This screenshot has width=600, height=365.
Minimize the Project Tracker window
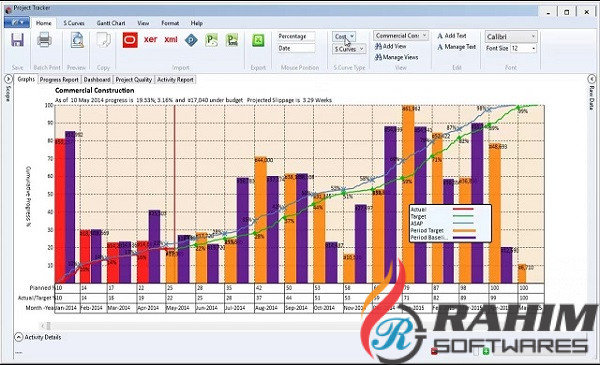click(x=549, y=12)
